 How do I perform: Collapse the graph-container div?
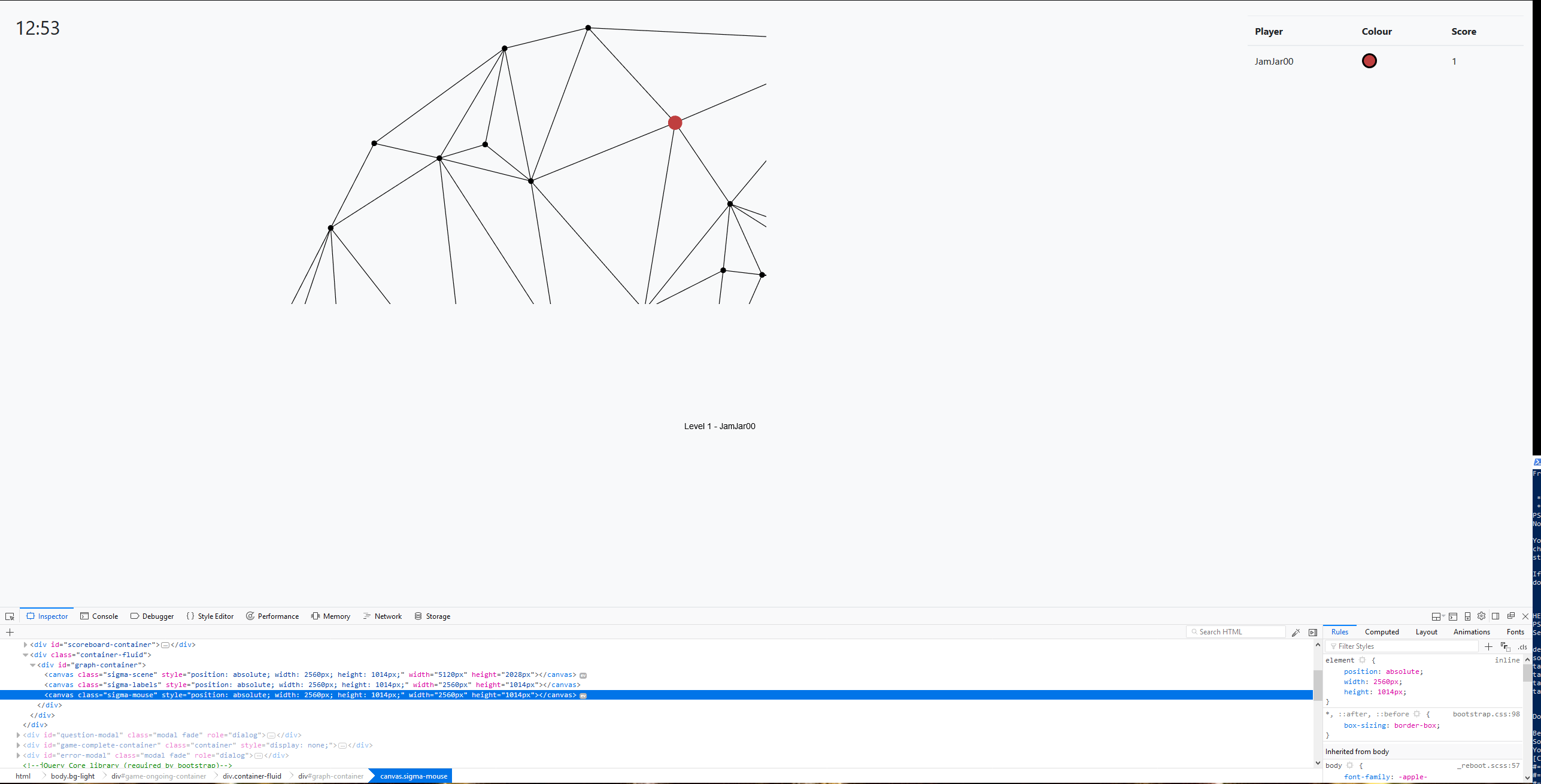pos(33,665)
